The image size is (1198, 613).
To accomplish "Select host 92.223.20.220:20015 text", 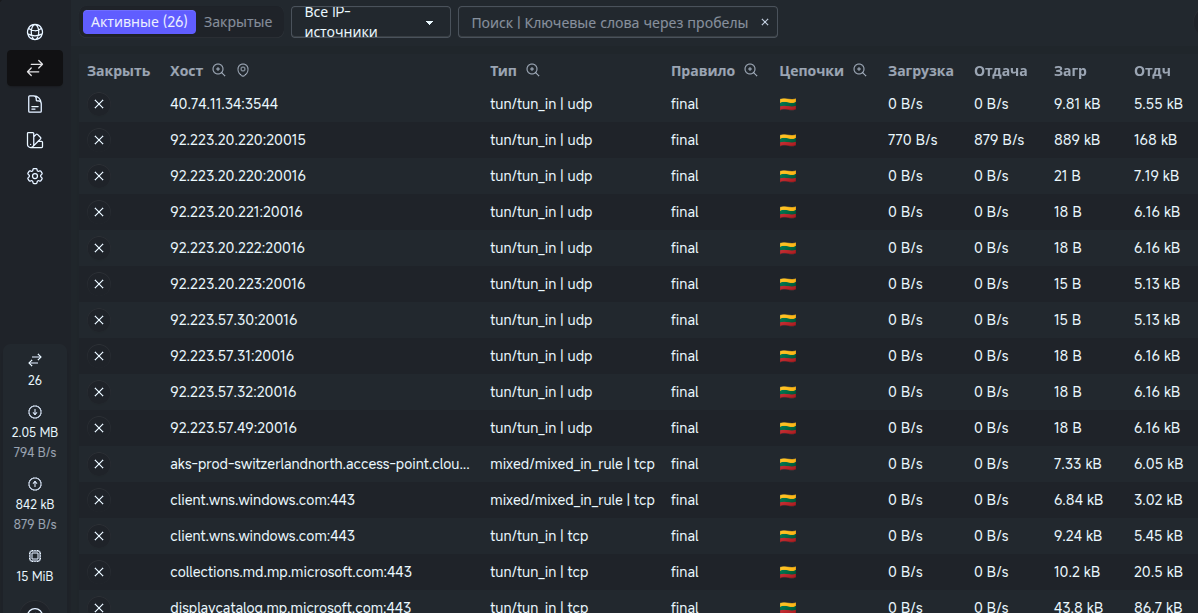I will (x=238, y=140).
